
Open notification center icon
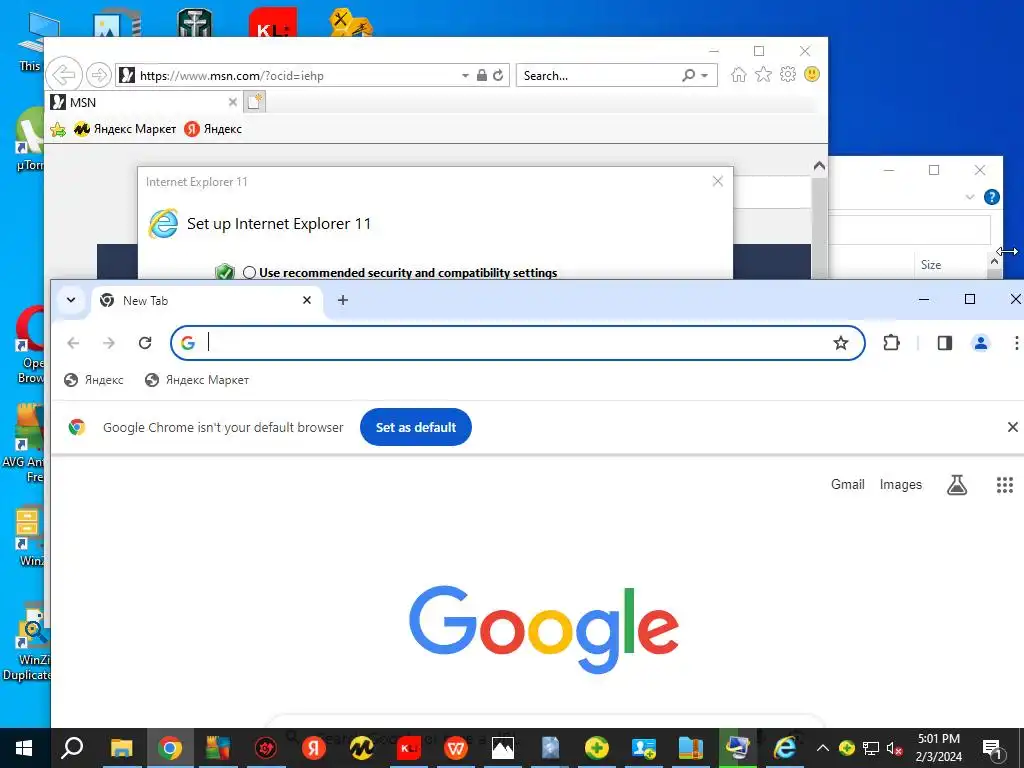(x=993, y=748)
